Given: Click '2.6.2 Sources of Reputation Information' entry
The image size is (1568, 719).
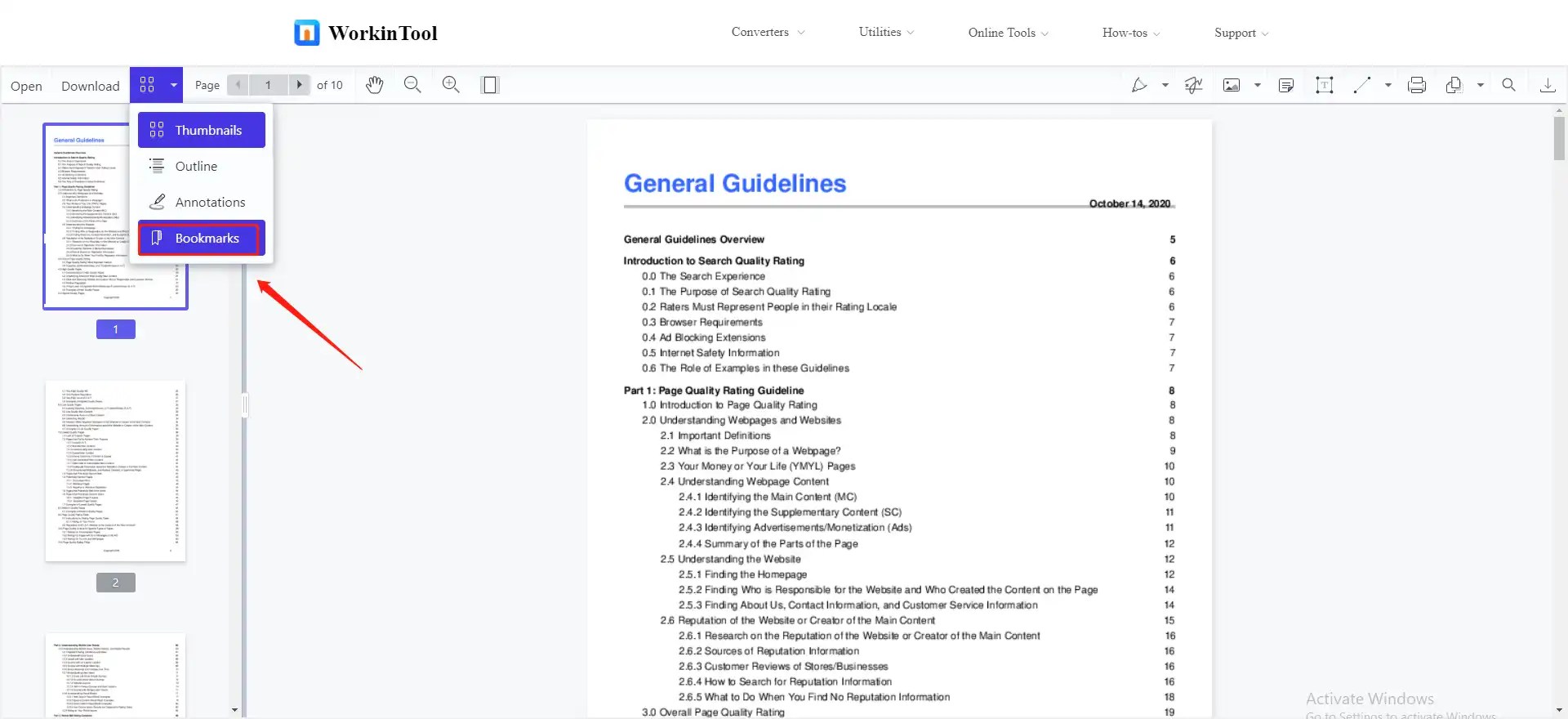Looking at the screenshot, I should click(768, 651).
